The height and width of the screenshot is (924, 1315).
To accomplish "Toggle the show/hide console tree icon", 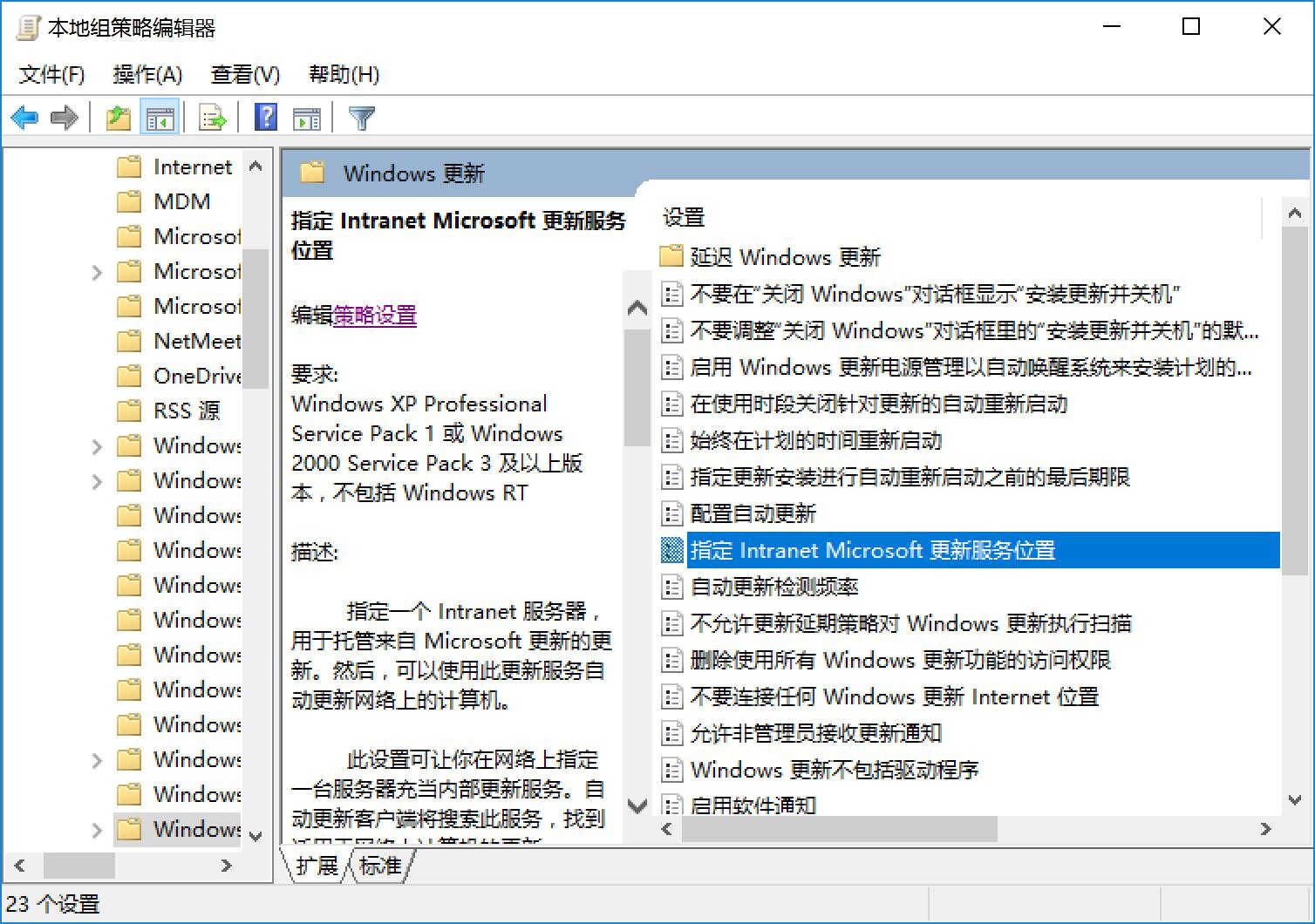I will coord(160,118).
